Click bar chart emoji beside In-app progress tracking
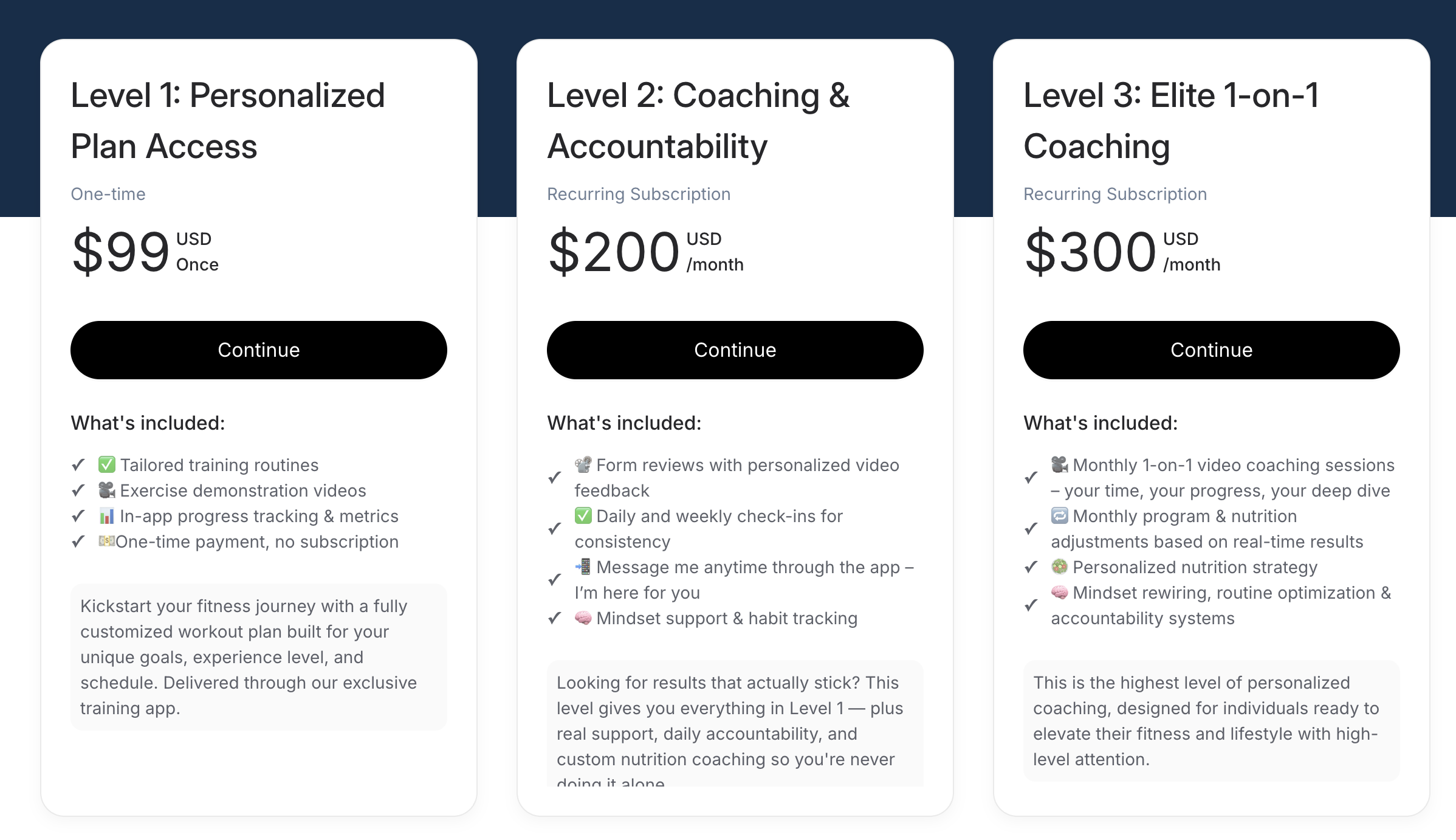1456x840 pixels. tap(107, 516)
